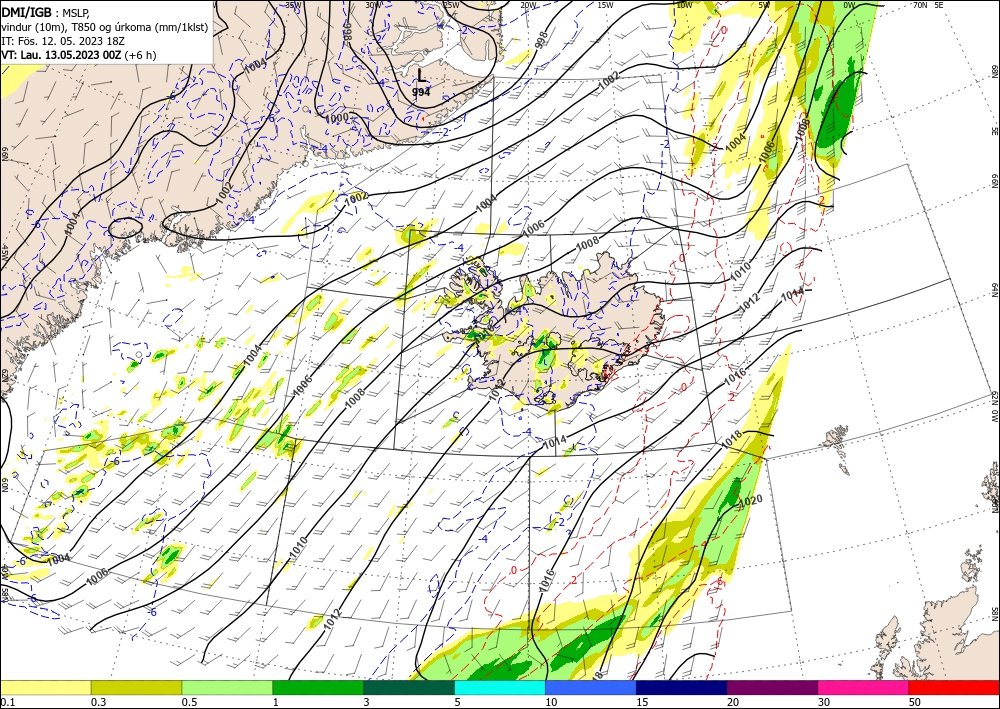Click the '994' low pressure value
The image size is (1000, 709).
point(421,92)
